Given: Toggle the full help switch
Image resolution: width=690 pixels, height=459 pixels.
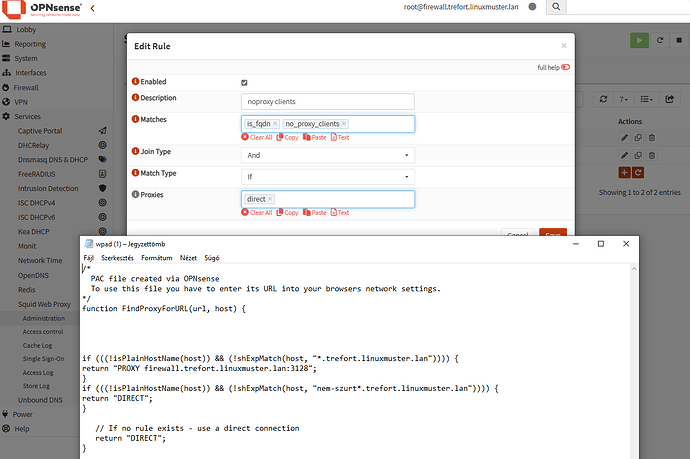Looking at the screenshot, I should (x=565, y=67).
